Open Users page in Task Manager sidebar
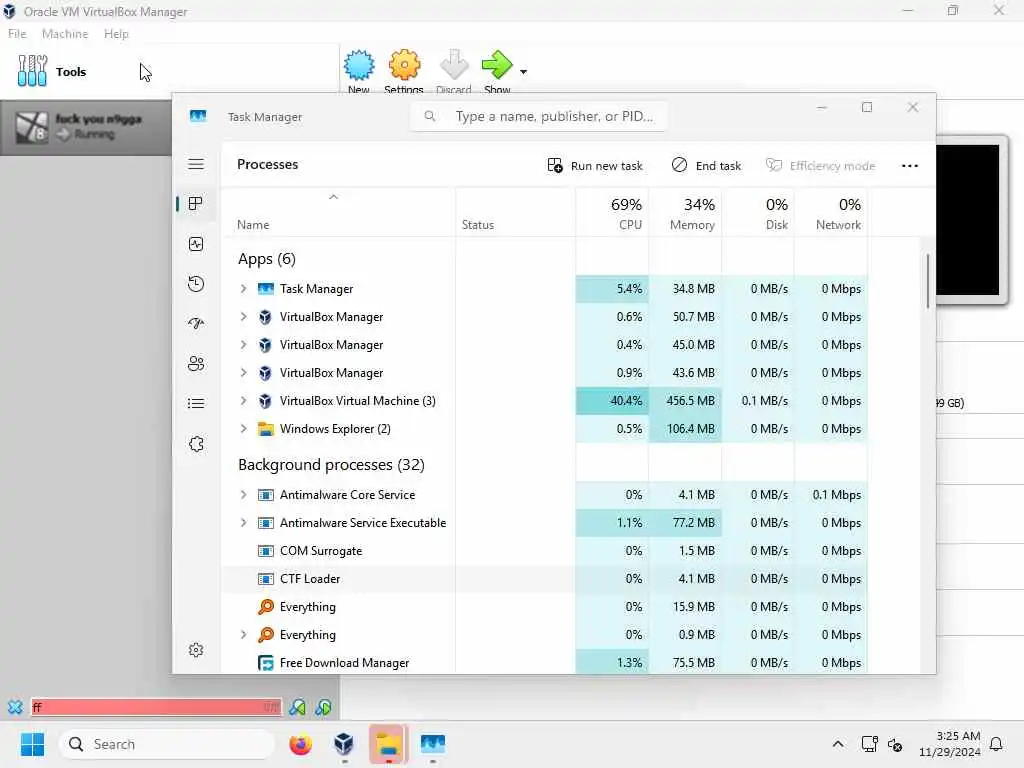The height and width of the screenshot is (768, 1024). coord(196,364)
